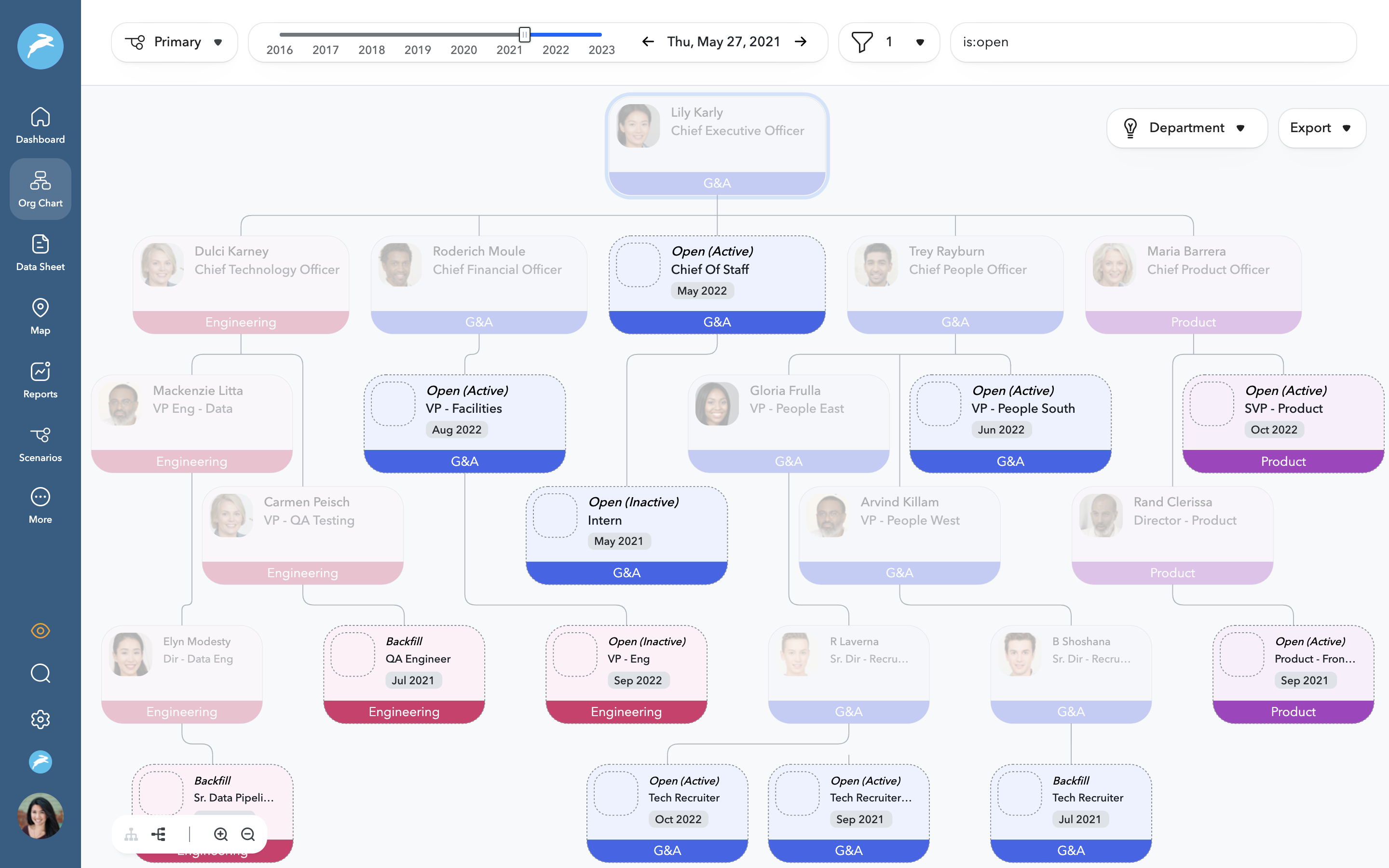1389x868 pixels.
Task: Click the timeline slider handle near 2021
Action: pyautogui.click(x=524, y=34)
